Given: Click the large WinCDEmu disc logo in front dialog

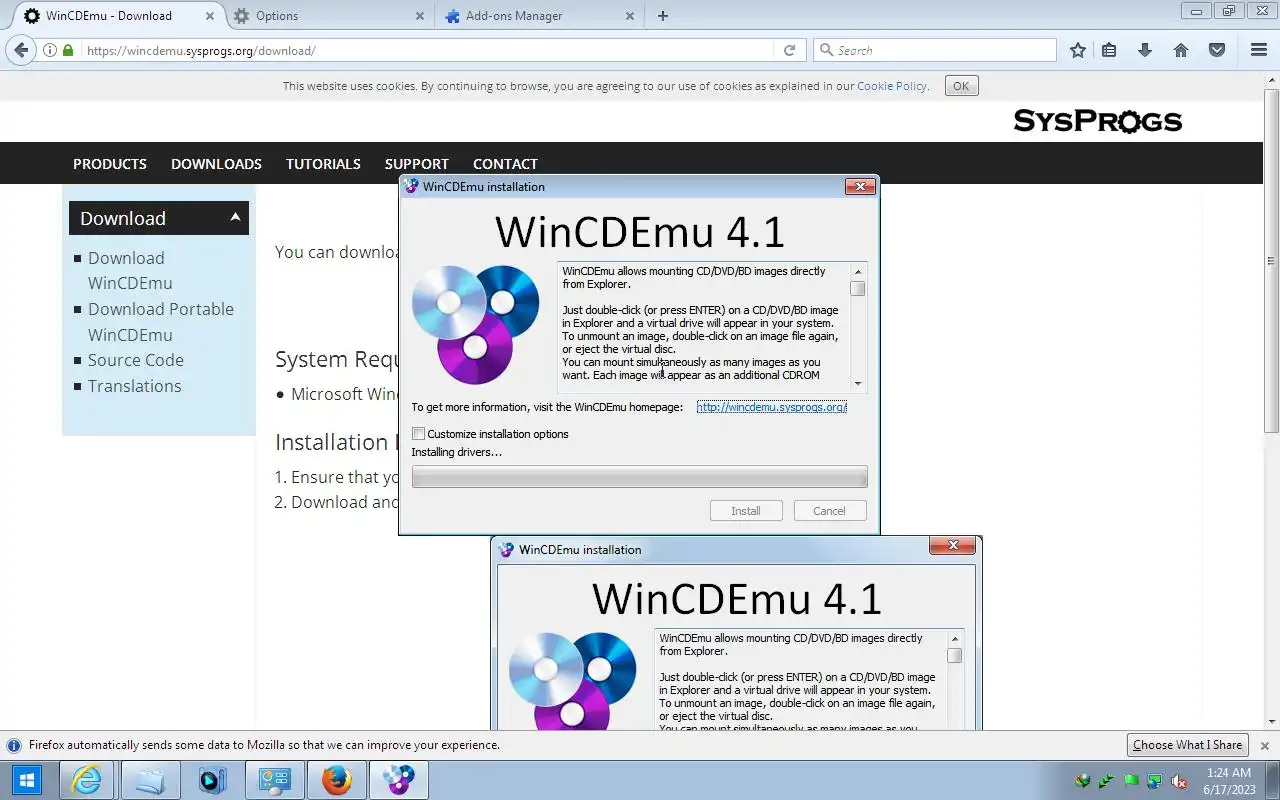Looking at the screenshot, I should point(476,324).
